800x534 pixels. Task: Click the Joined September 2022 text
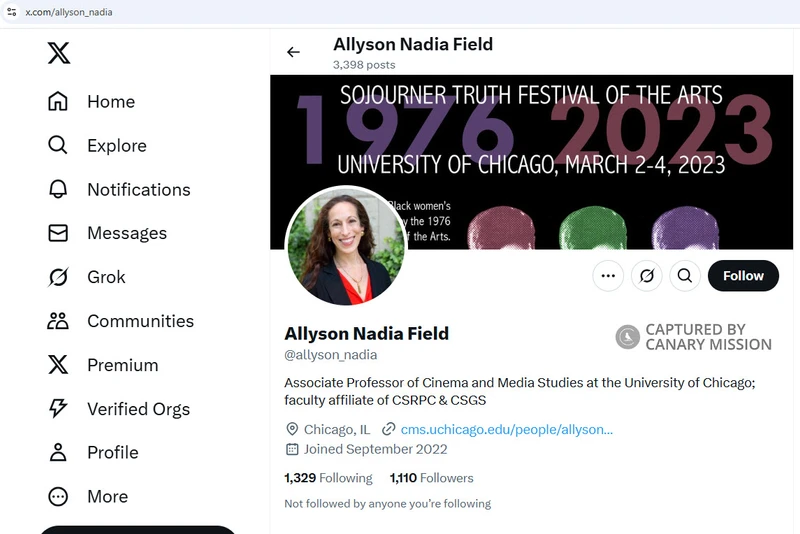[x=376, y=449]
